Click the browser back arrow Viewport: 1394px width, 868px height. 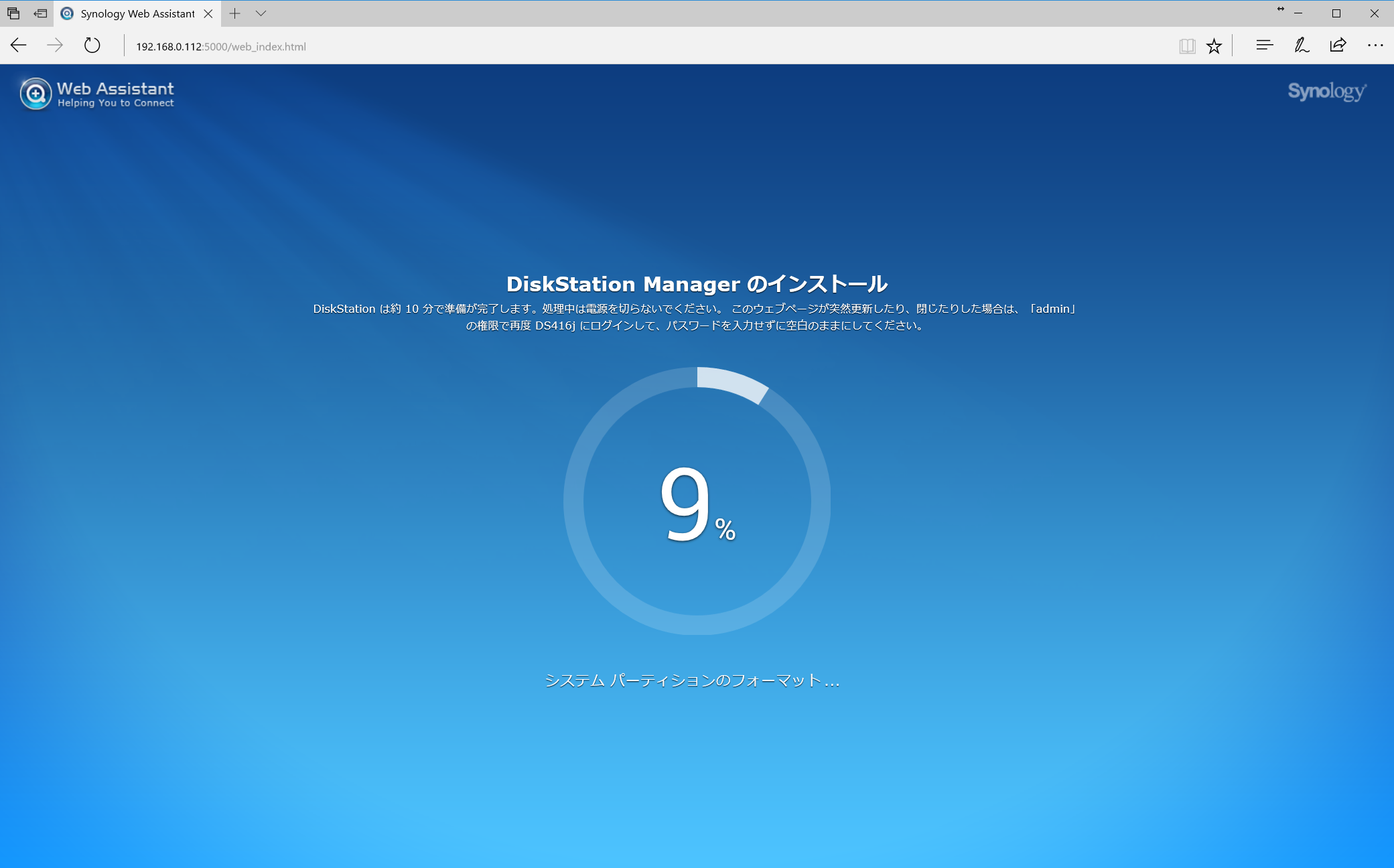(x=19, y=46)
